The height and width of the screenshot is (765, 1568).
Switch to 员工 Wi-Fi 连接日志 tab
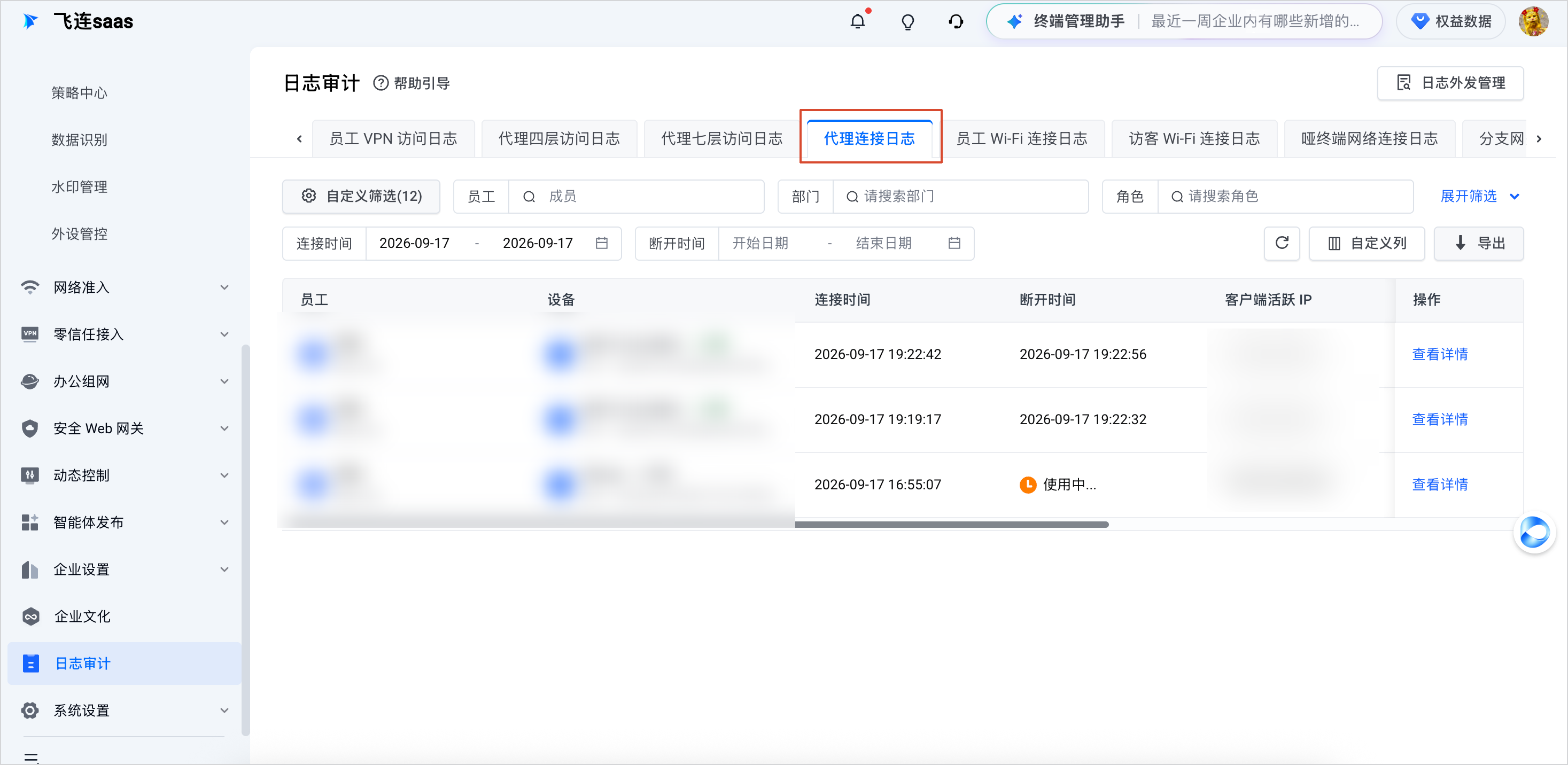point(1021,139)
